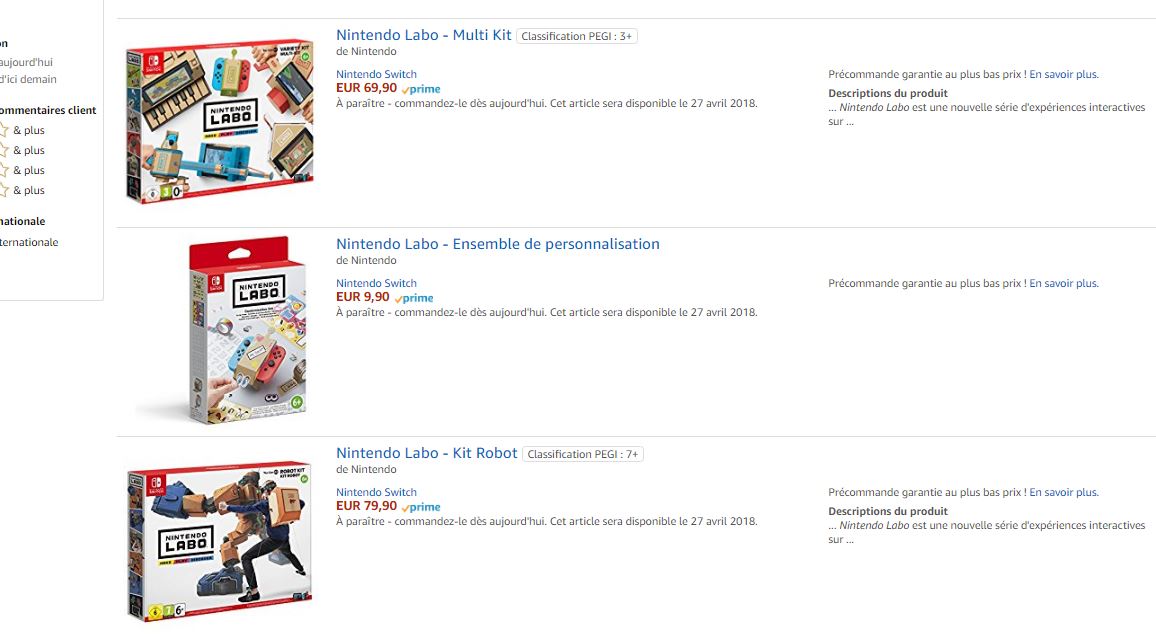This screenshot has height=637, width=1156.
Task: Click En savoir plus for Ensemble de personnalisation
Action: click(x=1064, y=283)
